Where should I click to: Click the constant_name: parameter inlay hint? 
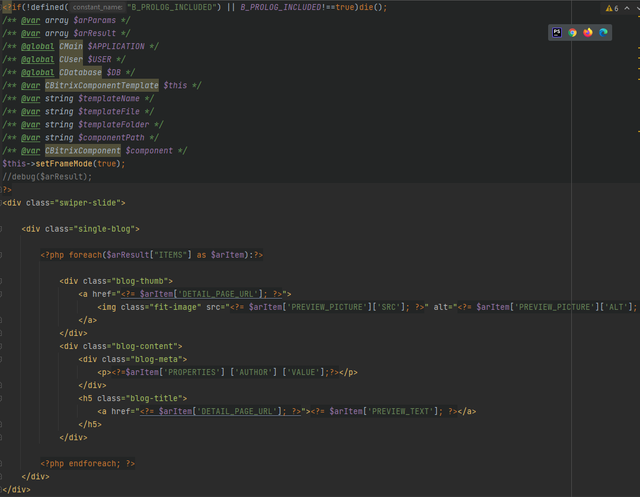[97, 7]
